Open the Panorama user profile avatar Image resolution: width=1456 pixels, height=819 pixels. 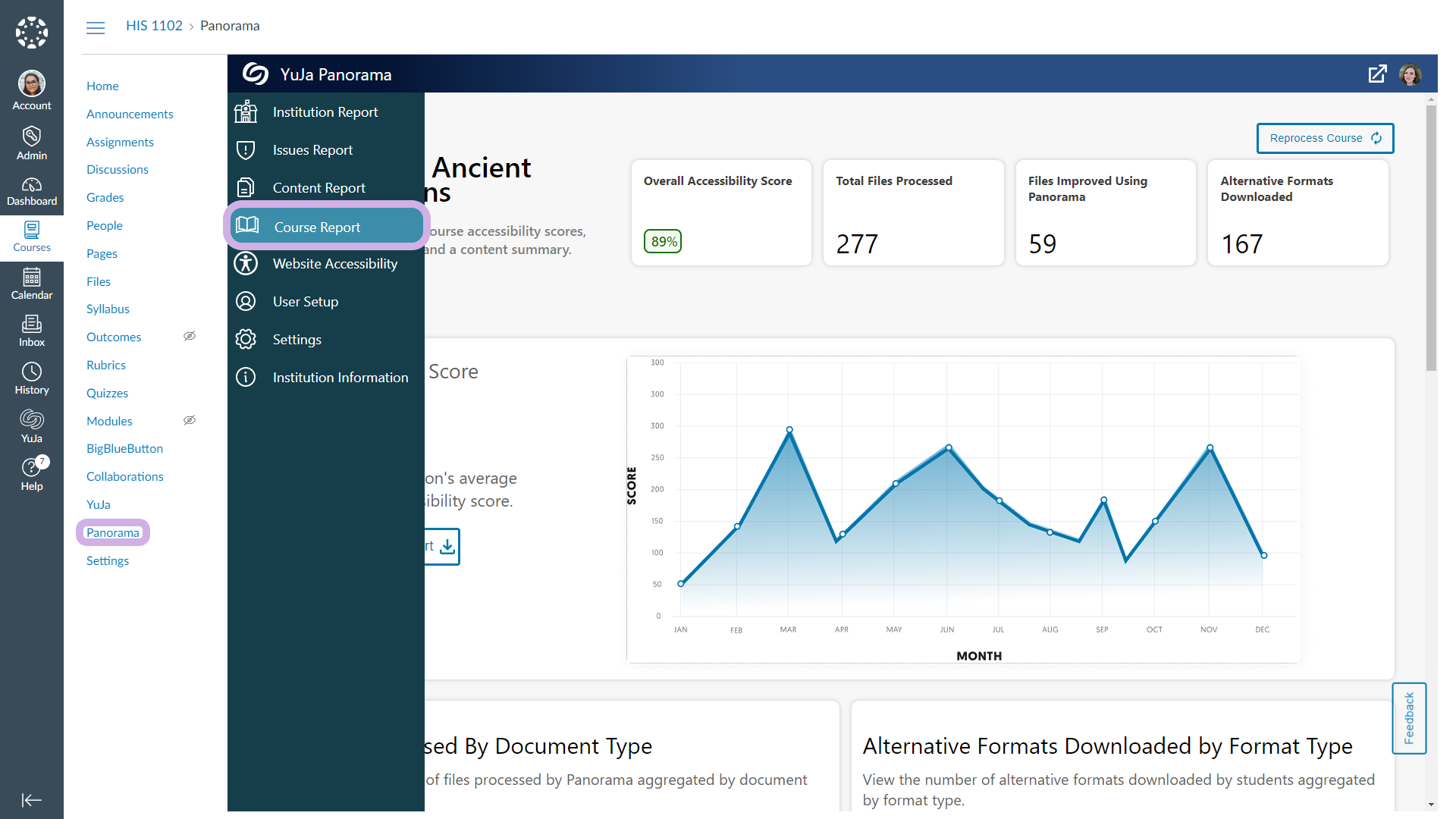1410,74
